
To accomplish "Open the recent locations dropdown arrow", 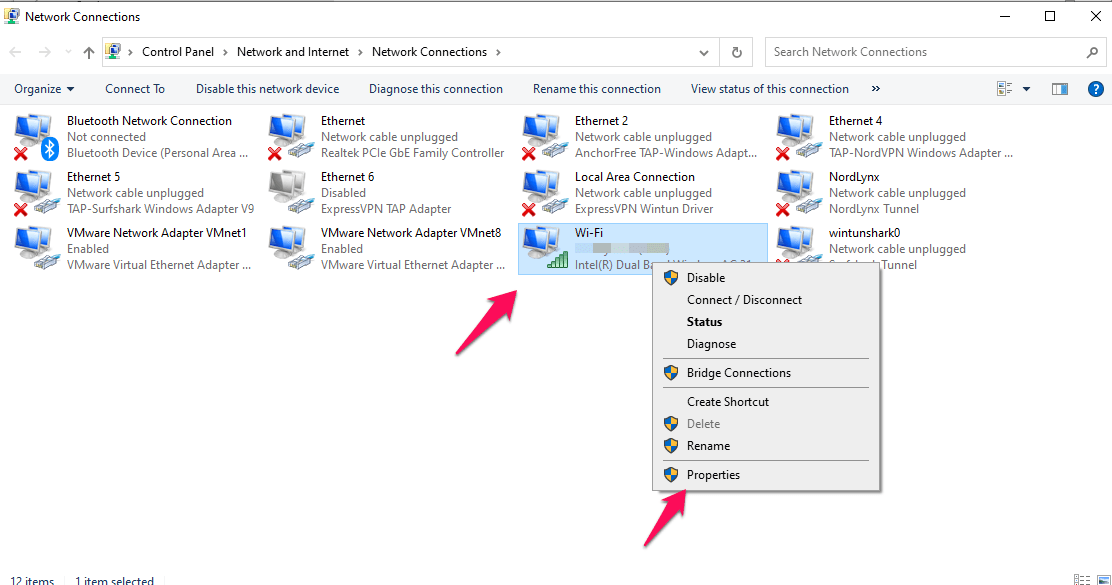I will click(68, 52).
